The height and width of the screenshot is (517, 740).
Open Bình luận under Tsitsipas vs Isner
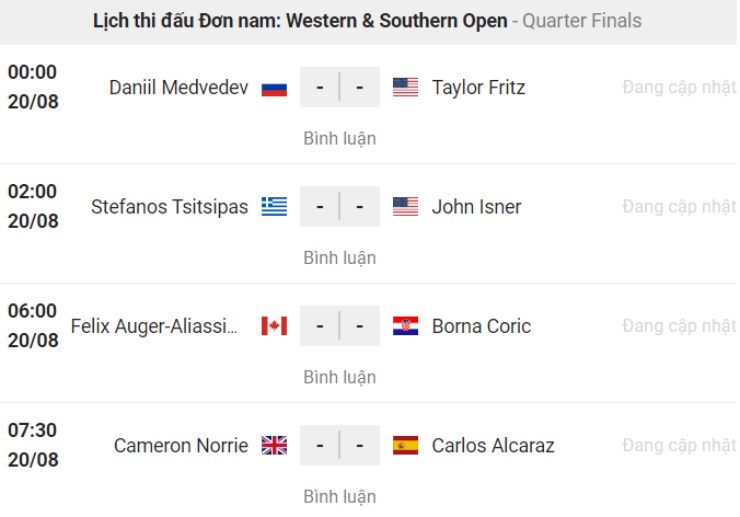[340, 258]
